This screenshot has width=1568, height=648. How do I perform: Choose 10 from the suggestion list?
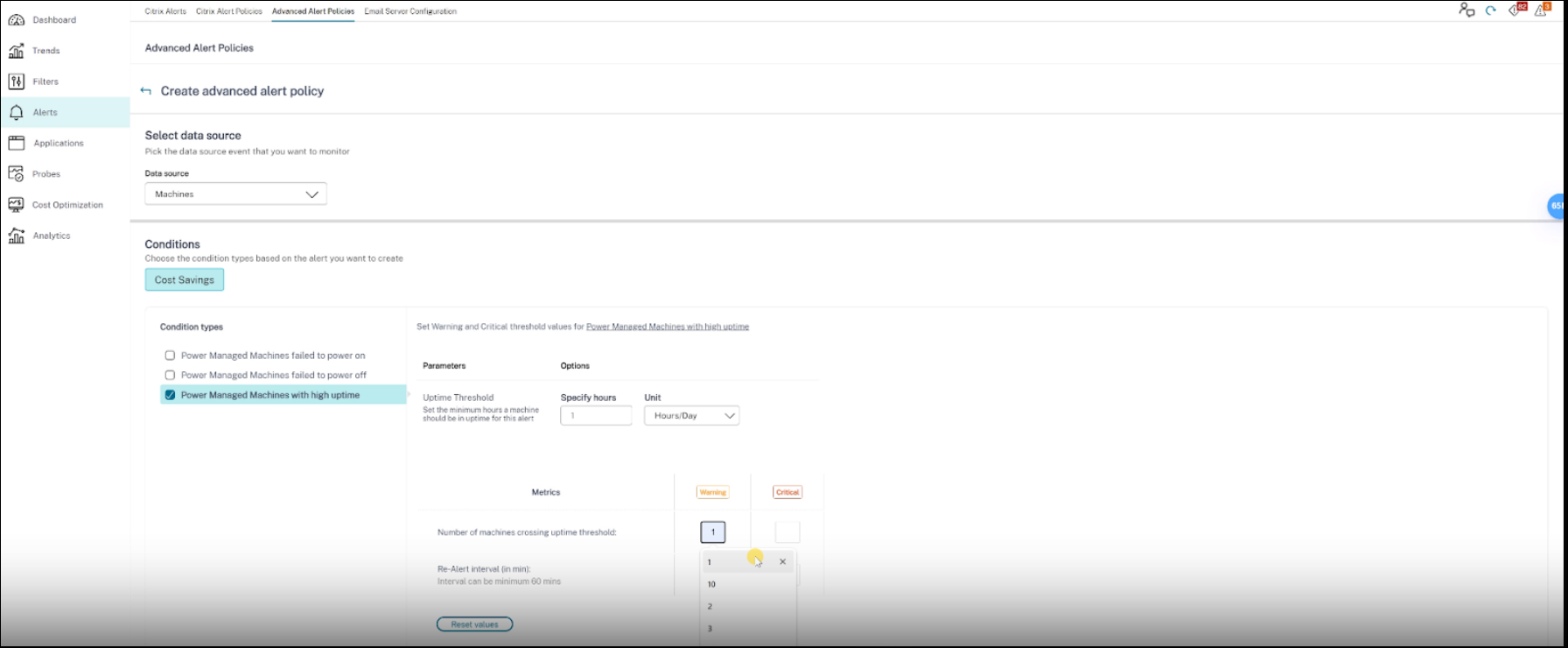point(748,584)
